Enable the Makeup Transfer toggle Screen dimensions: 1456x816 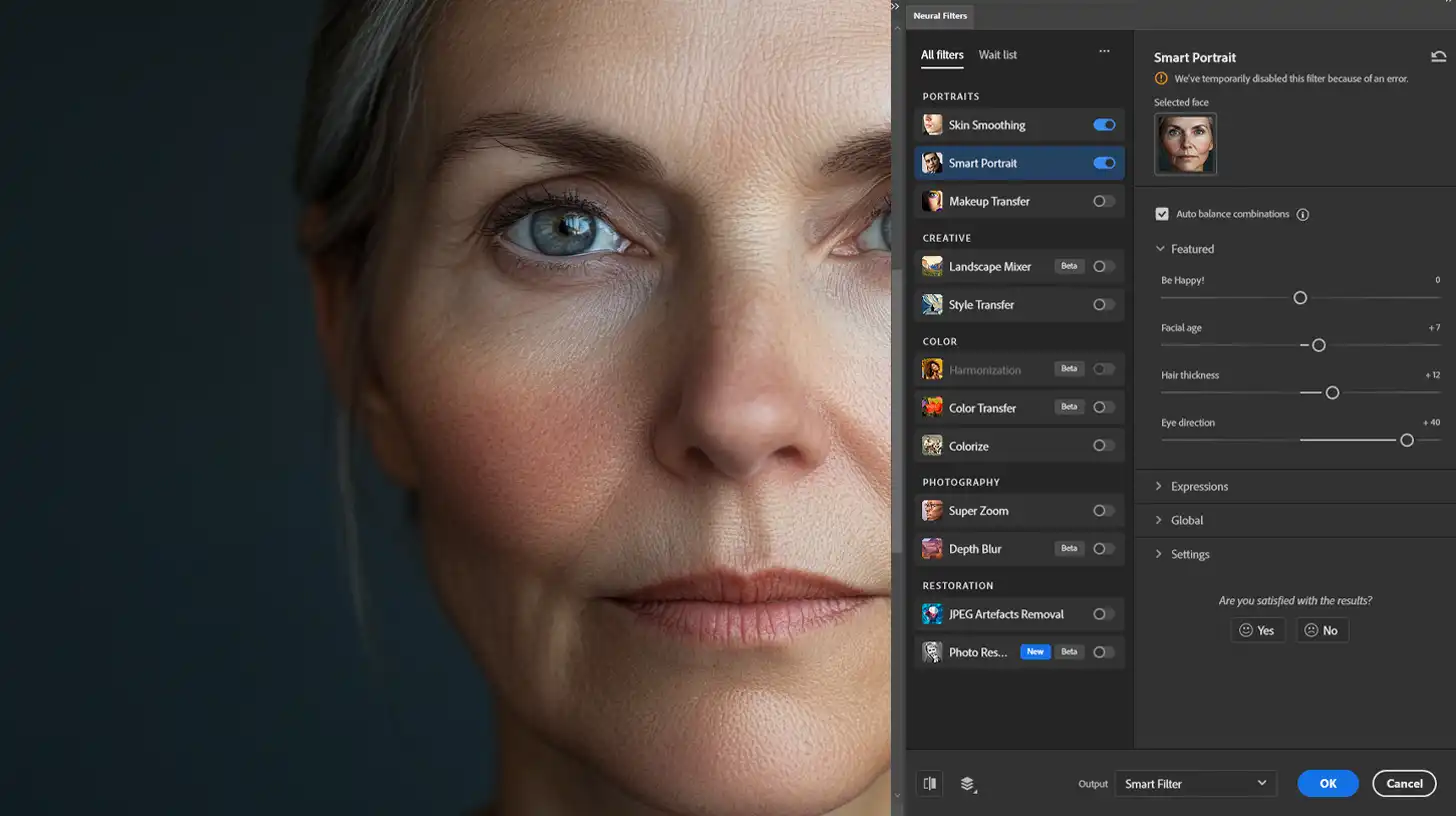[x=1104, y=201]
